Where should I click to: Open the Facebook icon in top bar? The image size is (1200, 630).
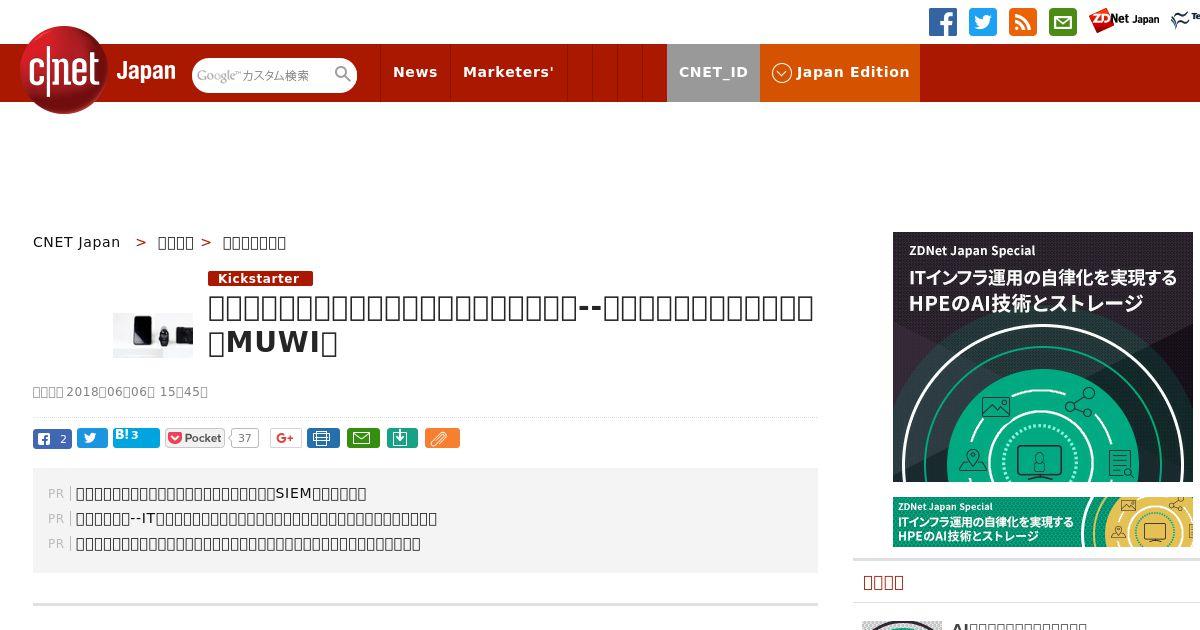tap(943, 22)
